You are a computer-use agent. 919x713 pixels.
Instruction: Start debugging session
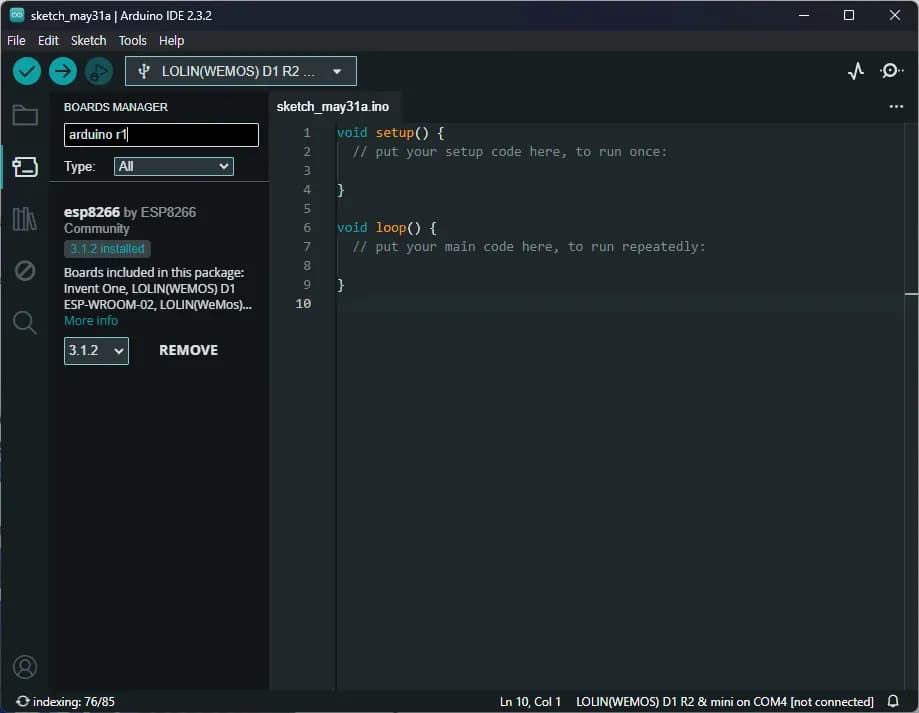[x=97, y=71]
